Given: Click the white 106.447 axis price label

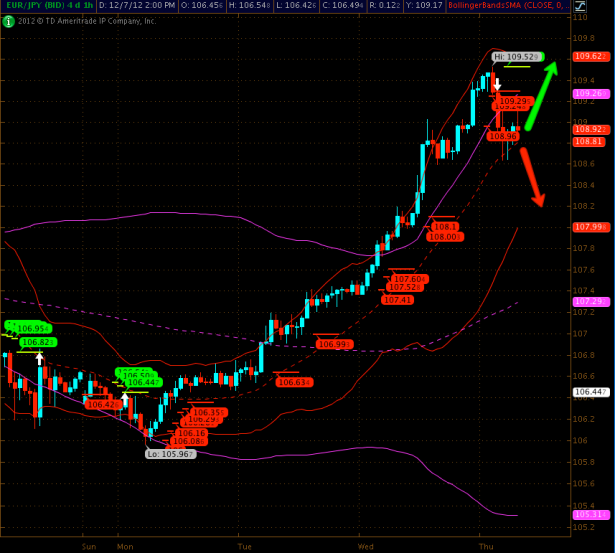Looking at the screenshot, I should (x=591, y=392).
